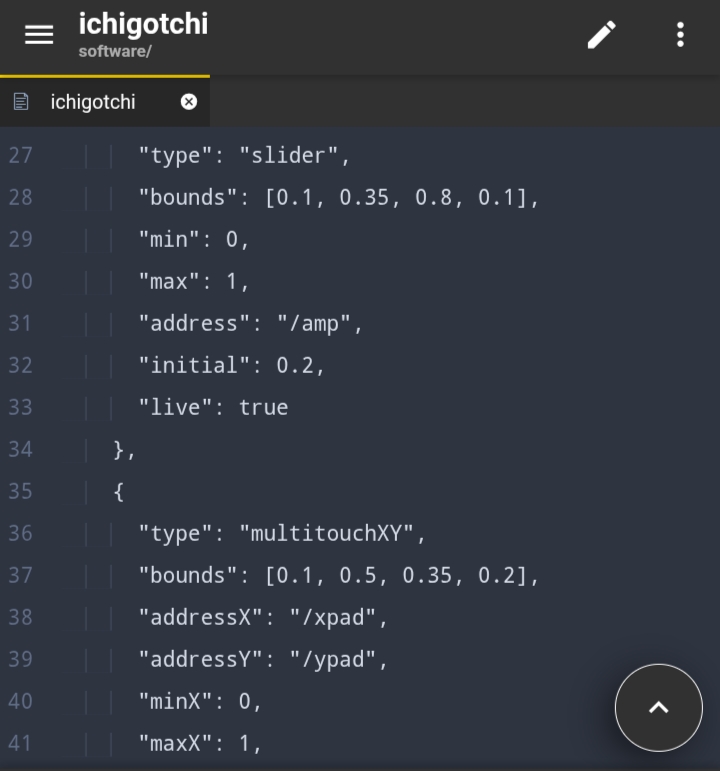Click the "/amp" address string
720x771 pixels.
click(313, 324)
